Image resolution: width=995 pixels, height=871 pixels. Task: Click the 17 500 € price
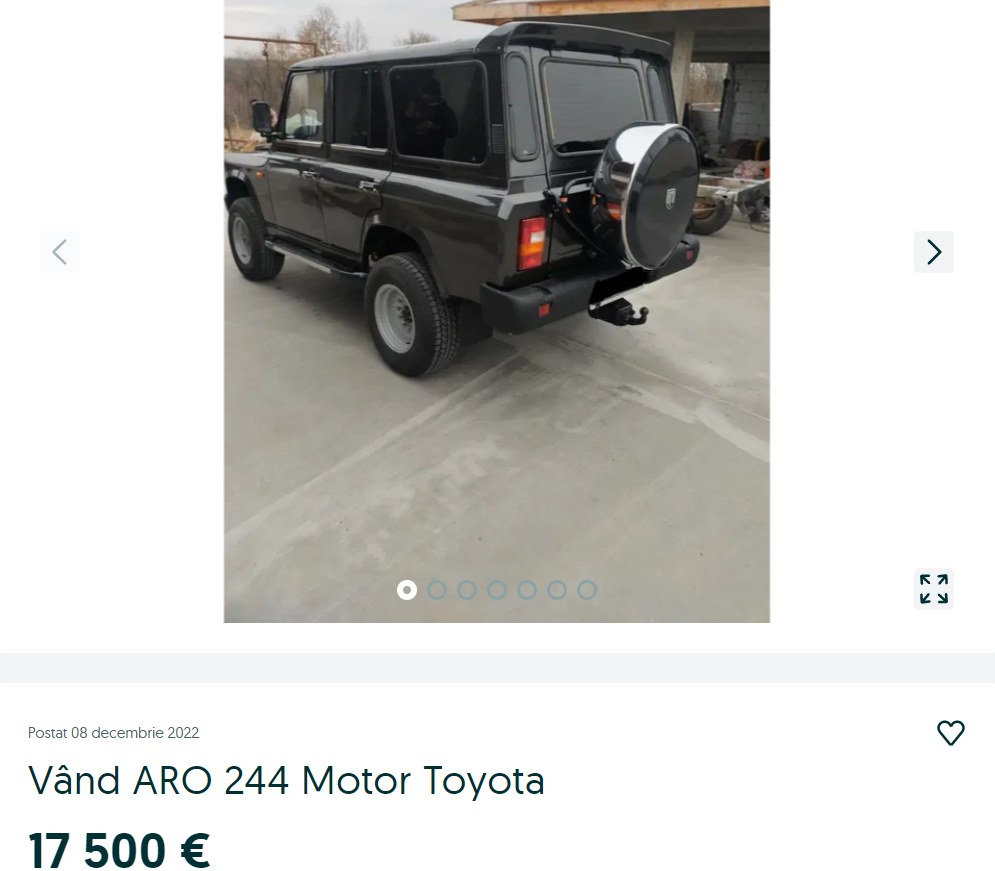pyautogui.click(x=119, y=851)
